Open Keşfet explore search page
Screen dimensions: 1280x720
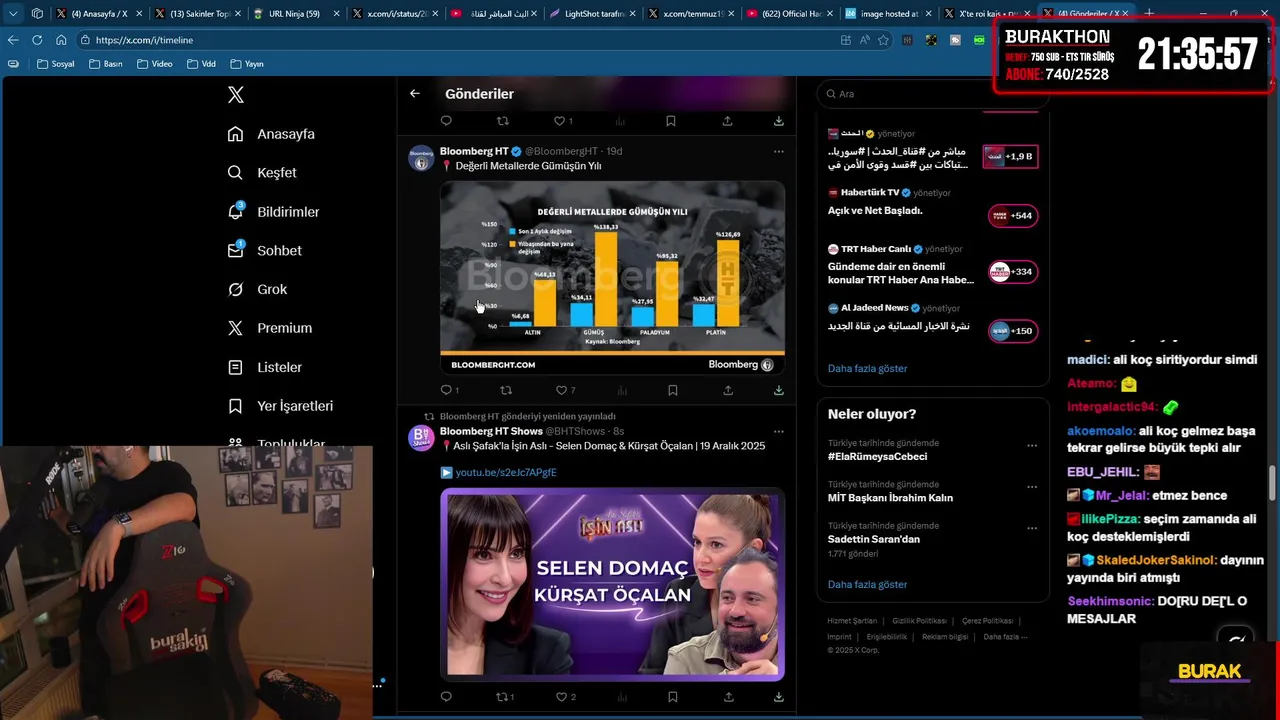(262, 173)
